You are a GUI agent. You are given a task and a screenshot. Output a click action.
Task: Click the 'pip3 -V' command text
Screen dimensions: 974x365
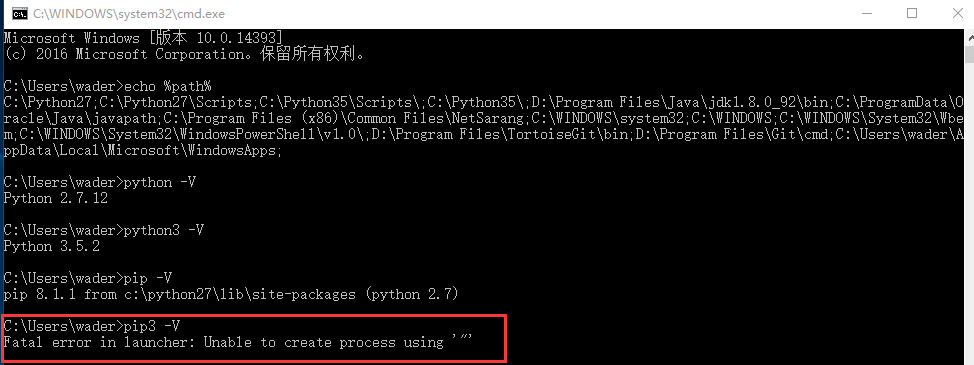coord(152,326)
